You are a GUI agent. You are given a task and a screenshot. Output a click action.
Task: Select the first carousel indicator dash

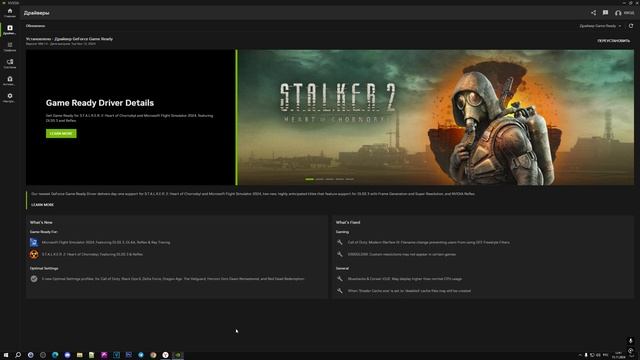pos(310,179)
